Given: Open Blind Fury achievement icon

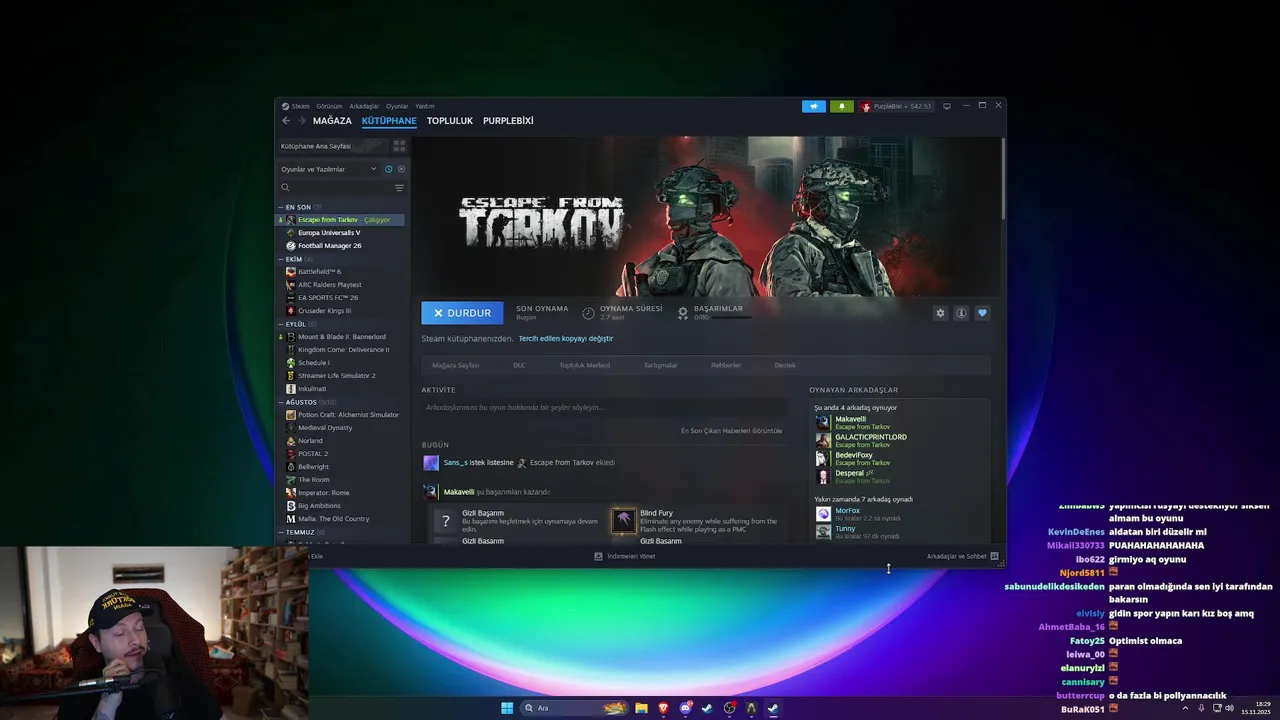Looking at the screenshot, I should coord(624,521).
